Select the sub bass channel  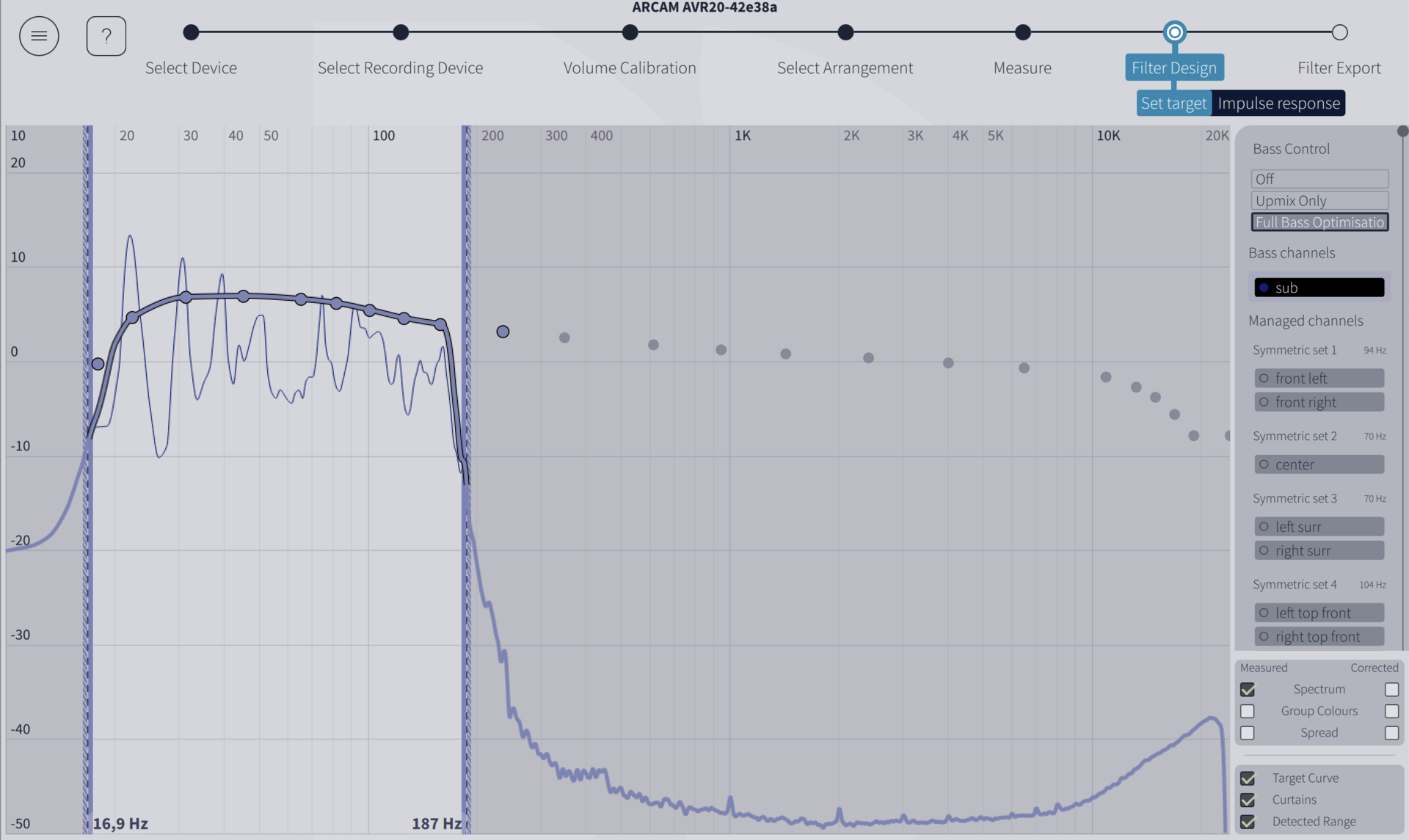[x=1319, y=288]
